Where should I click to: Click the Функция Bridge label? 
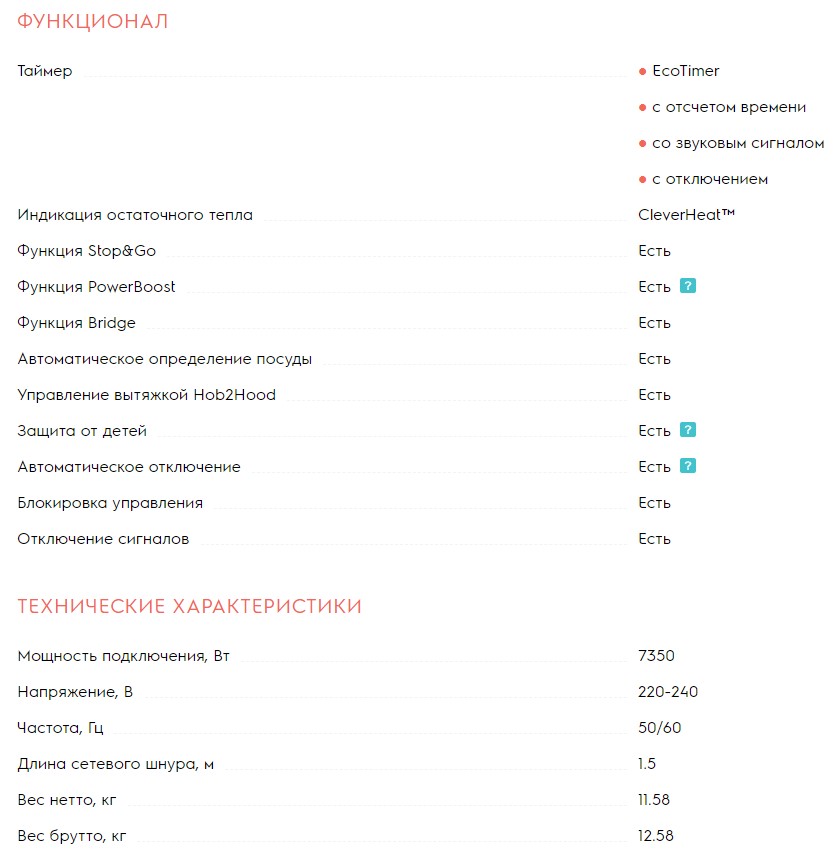(x=77, y=323)
